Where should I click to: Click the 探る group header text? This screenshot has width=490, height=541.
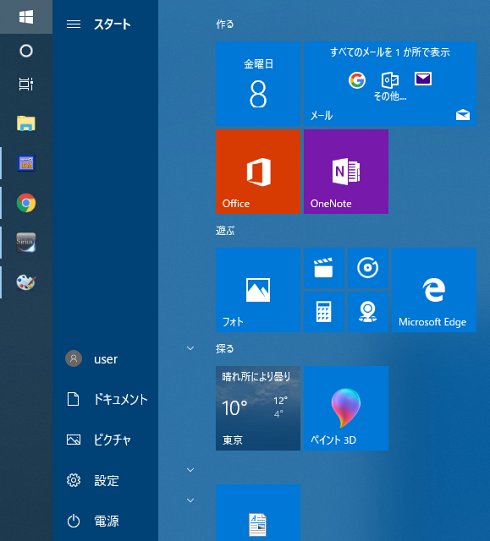click(x=225, y=348)
